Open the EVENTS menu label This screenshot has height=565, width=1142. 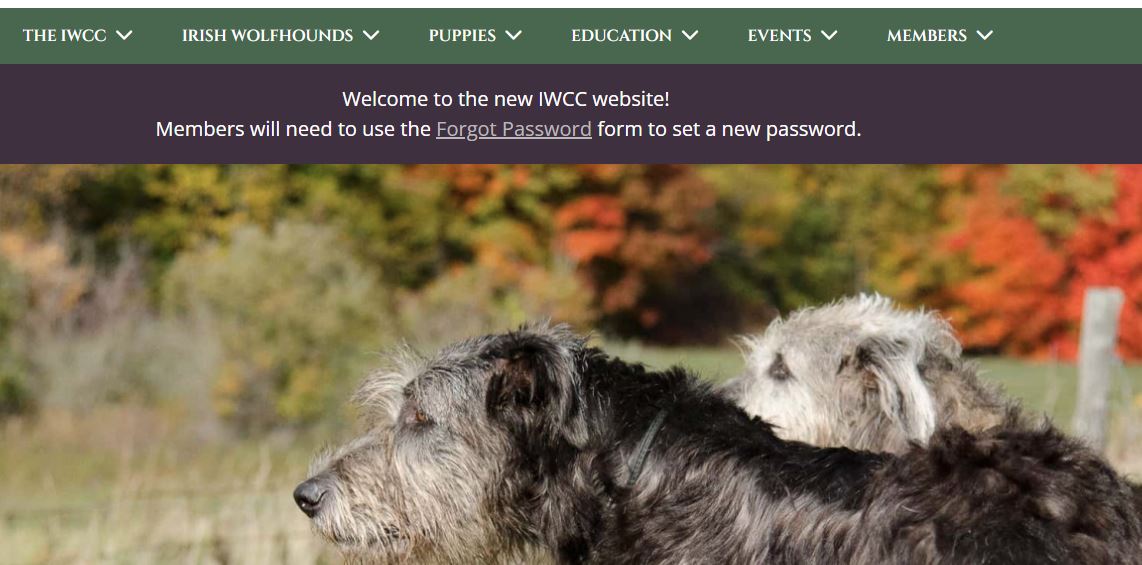click(779, 36)
